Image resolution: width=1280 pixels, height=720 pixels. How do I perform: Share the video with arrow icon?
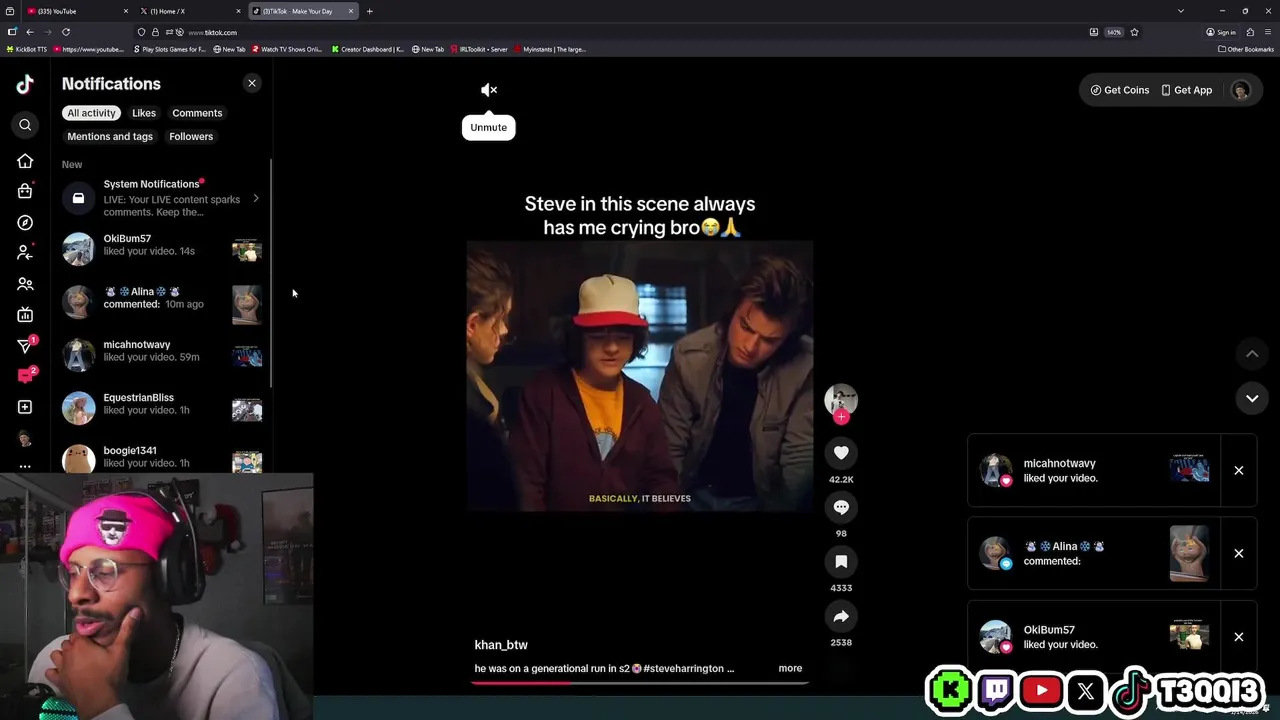[x=841, y=617]
